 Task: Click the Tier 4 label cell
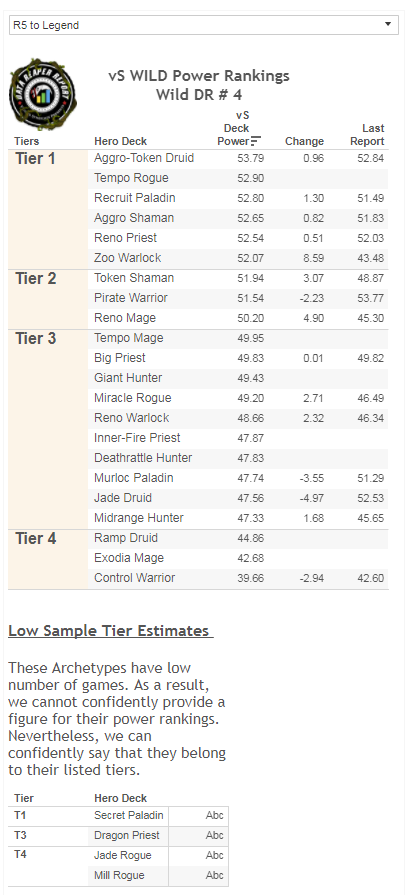pos(49,559)
